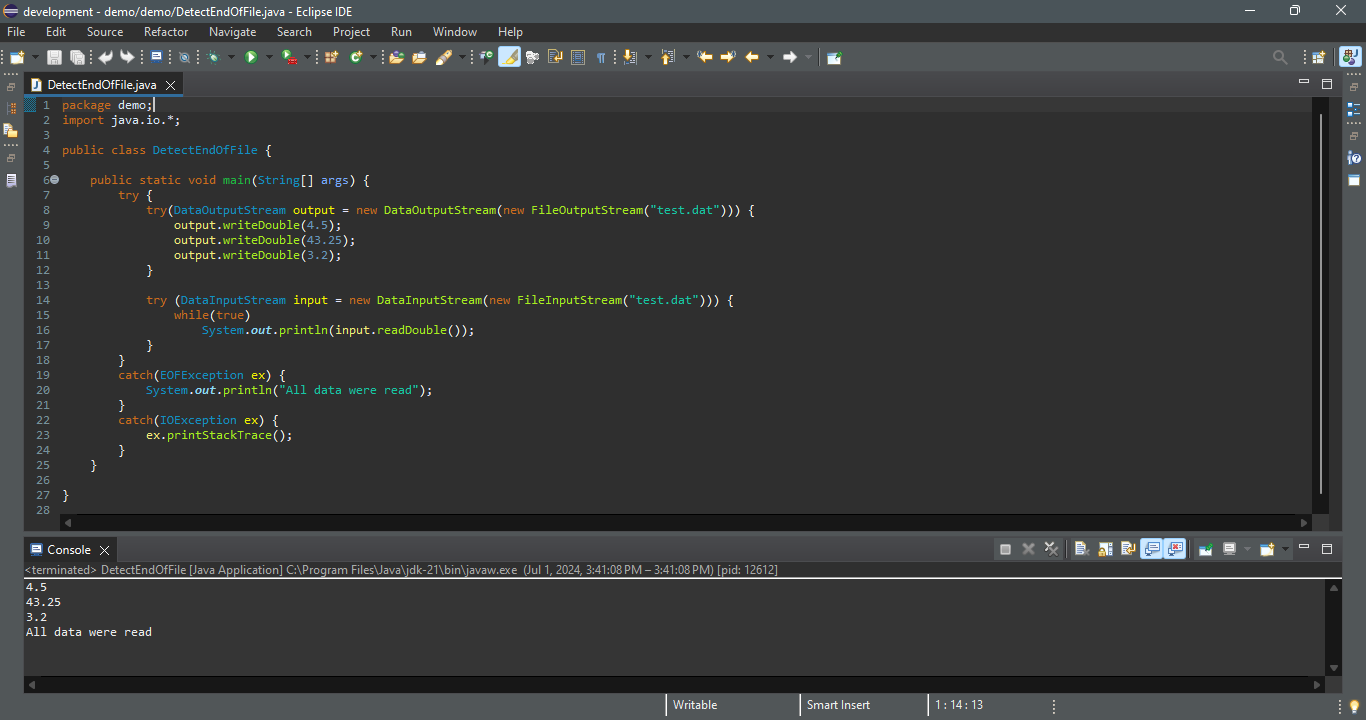Expand the New file dropdown arrow
The height and width of the screenshot is (720, 1366).
35,57
